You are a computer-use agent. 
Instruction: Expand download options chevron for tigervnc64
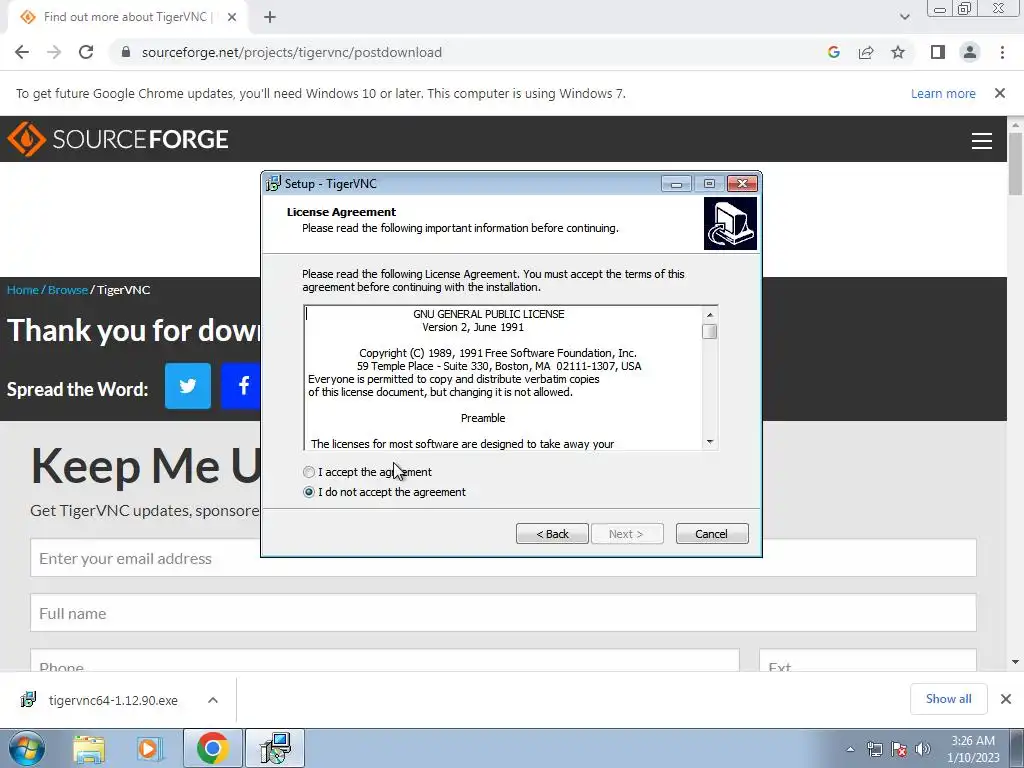[213, 700]
